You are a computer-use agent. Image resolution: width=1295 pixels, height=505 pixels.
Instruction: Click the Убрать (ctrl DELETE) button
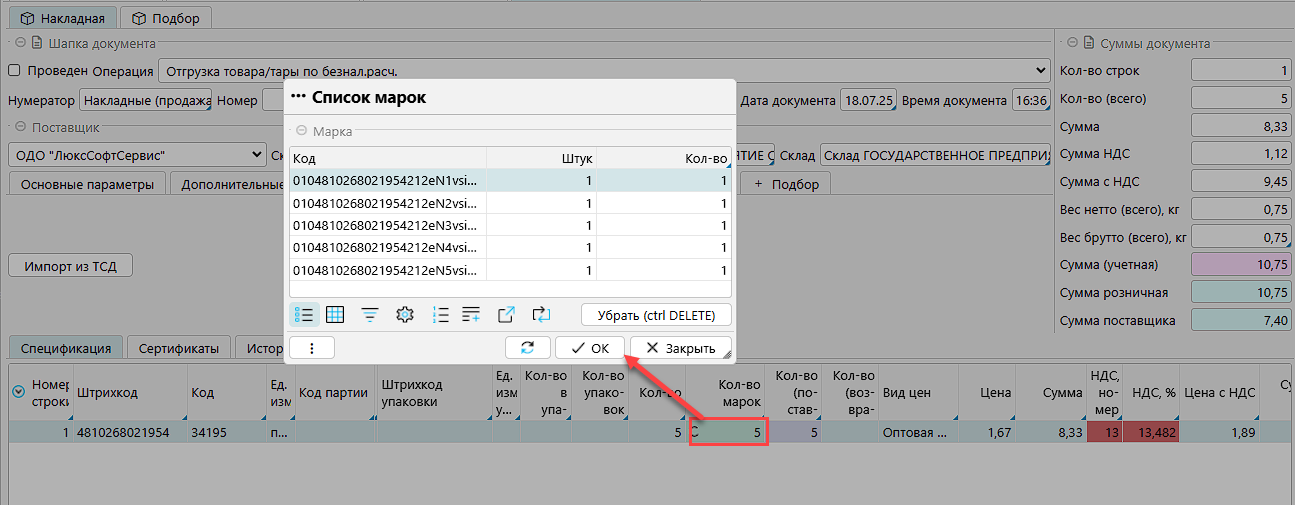tap(656, 315)
